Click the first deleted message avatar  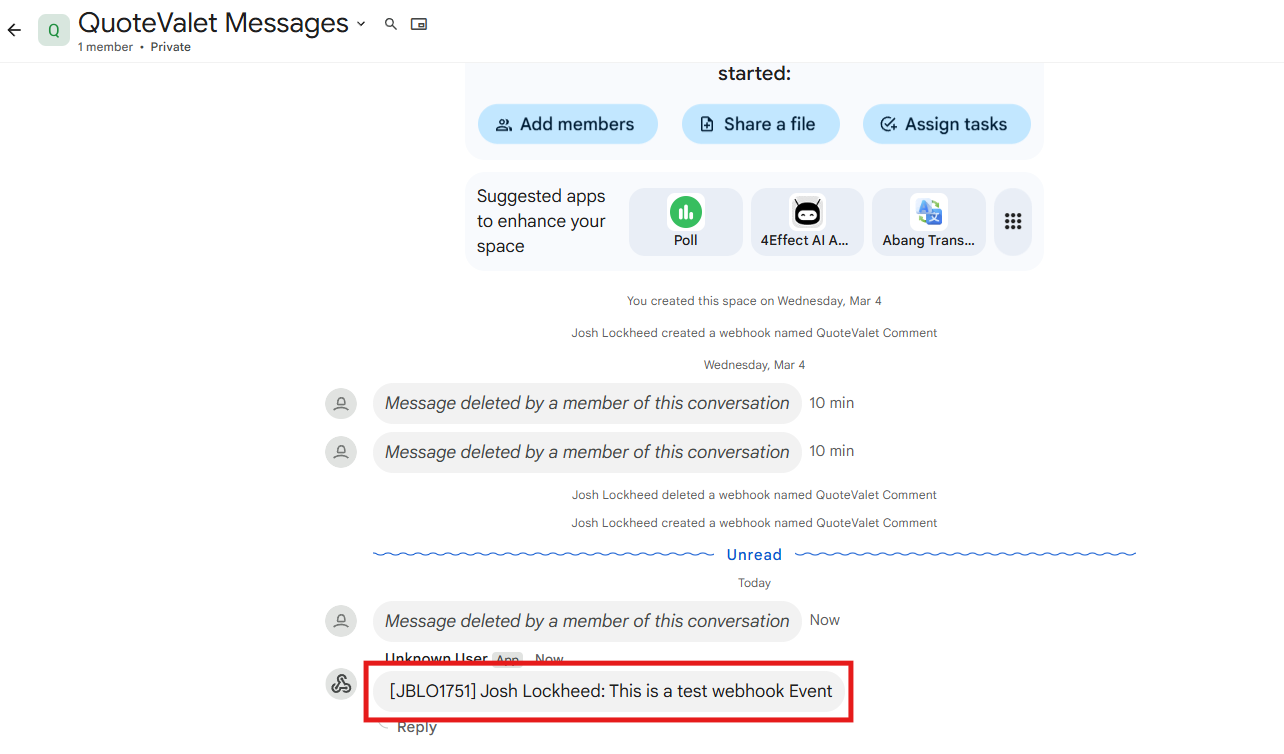pos(341,404)
